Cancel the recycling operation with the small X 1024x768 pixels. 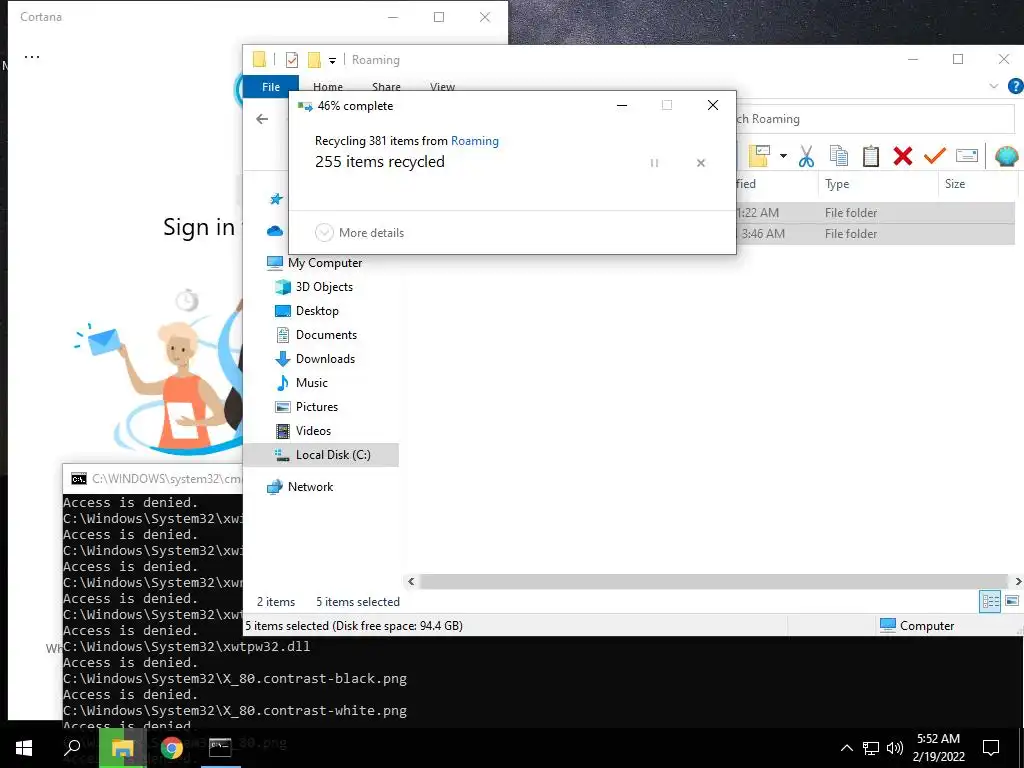coord(701,163)
